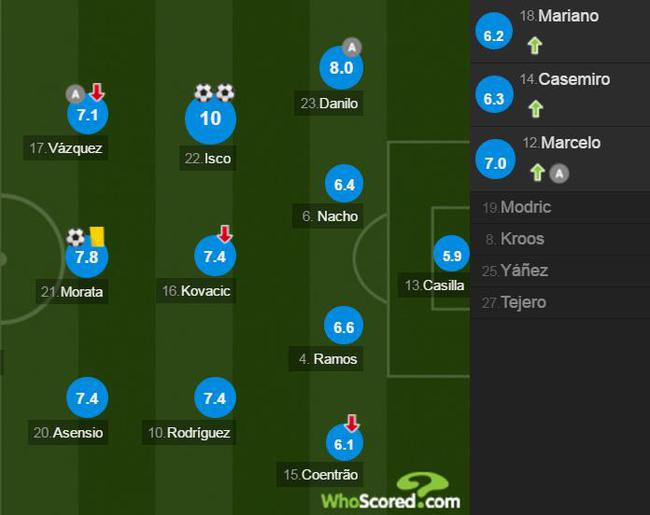The height and width of the screenshot is (515, 650).
Task: Click Isco's 10 rating circle
Action: coord(210,120)
